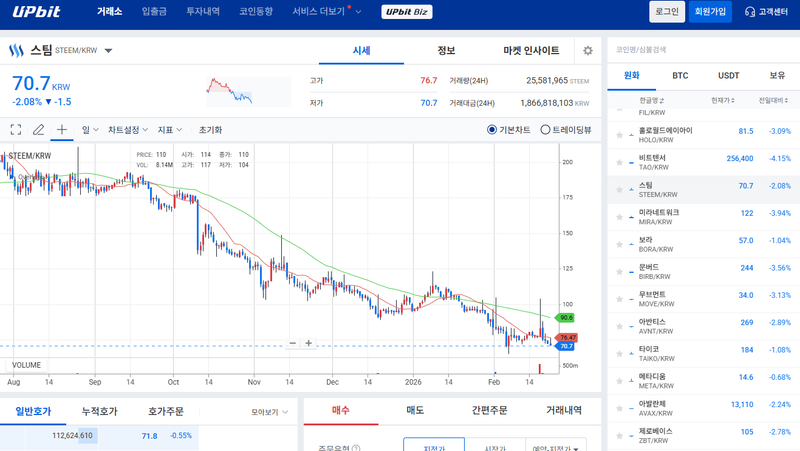Click the chart zoom-in plus icon
The image size is (800, 451).
pyautogui.click(x=309, y=343)
